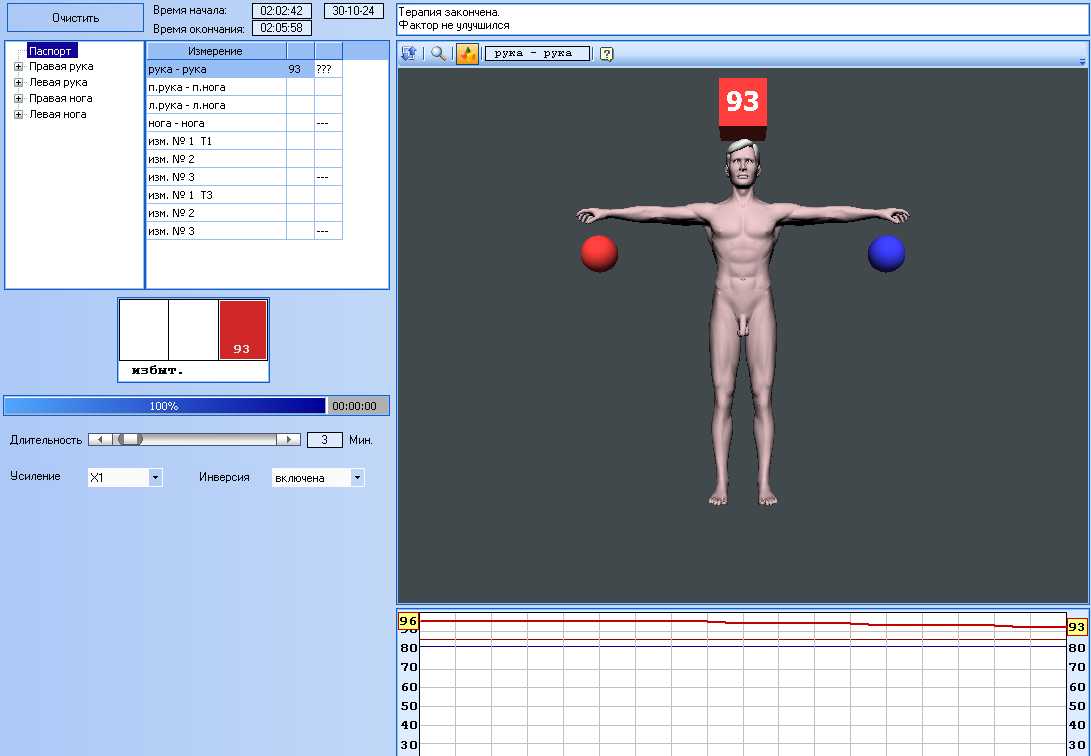Open the help question mark icon
The height and width of the screenshot is (756, 1091).
pyautogui.click(x=607, y=54)
